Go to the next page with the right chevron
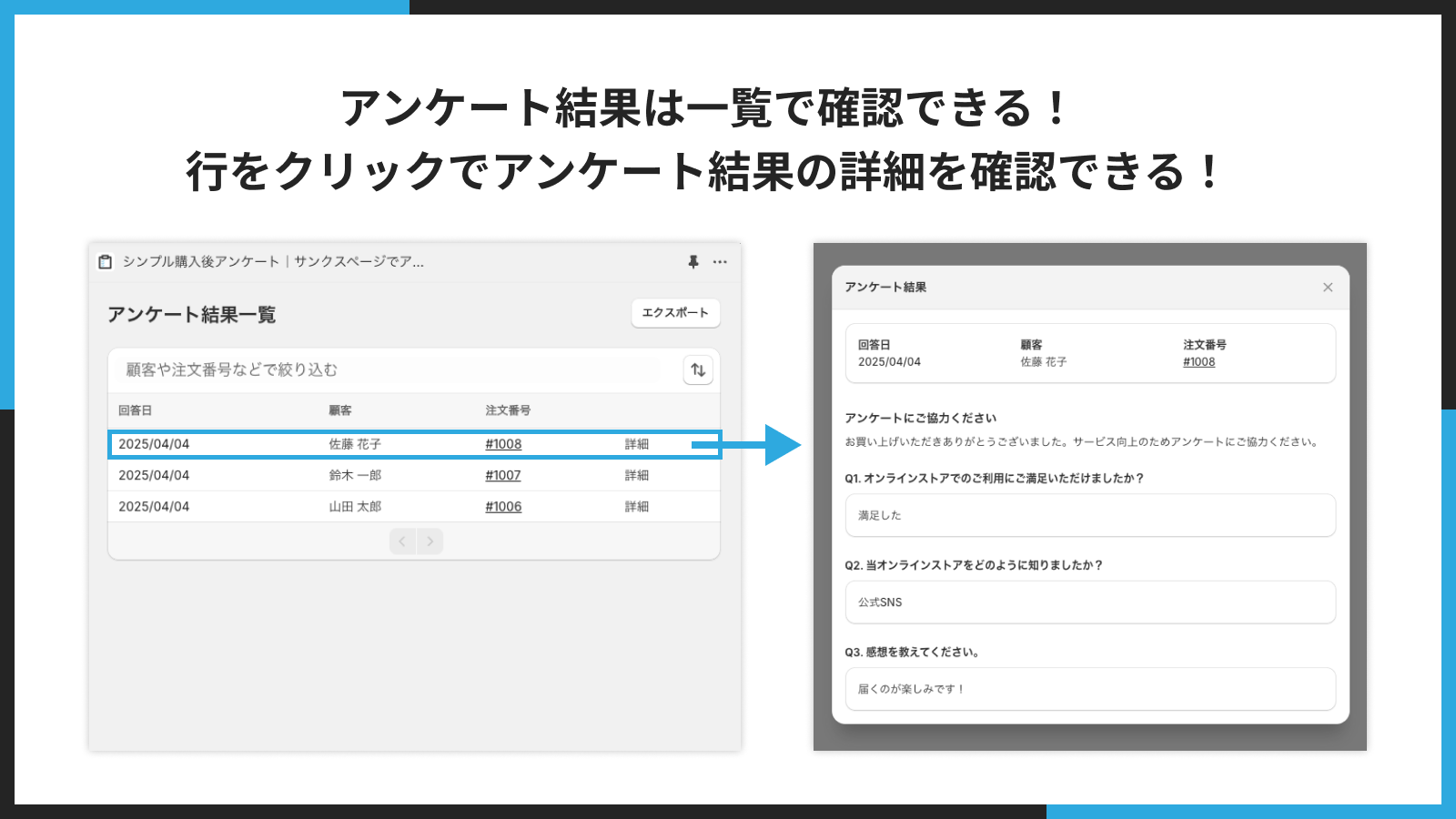 (x=430, y=541)
